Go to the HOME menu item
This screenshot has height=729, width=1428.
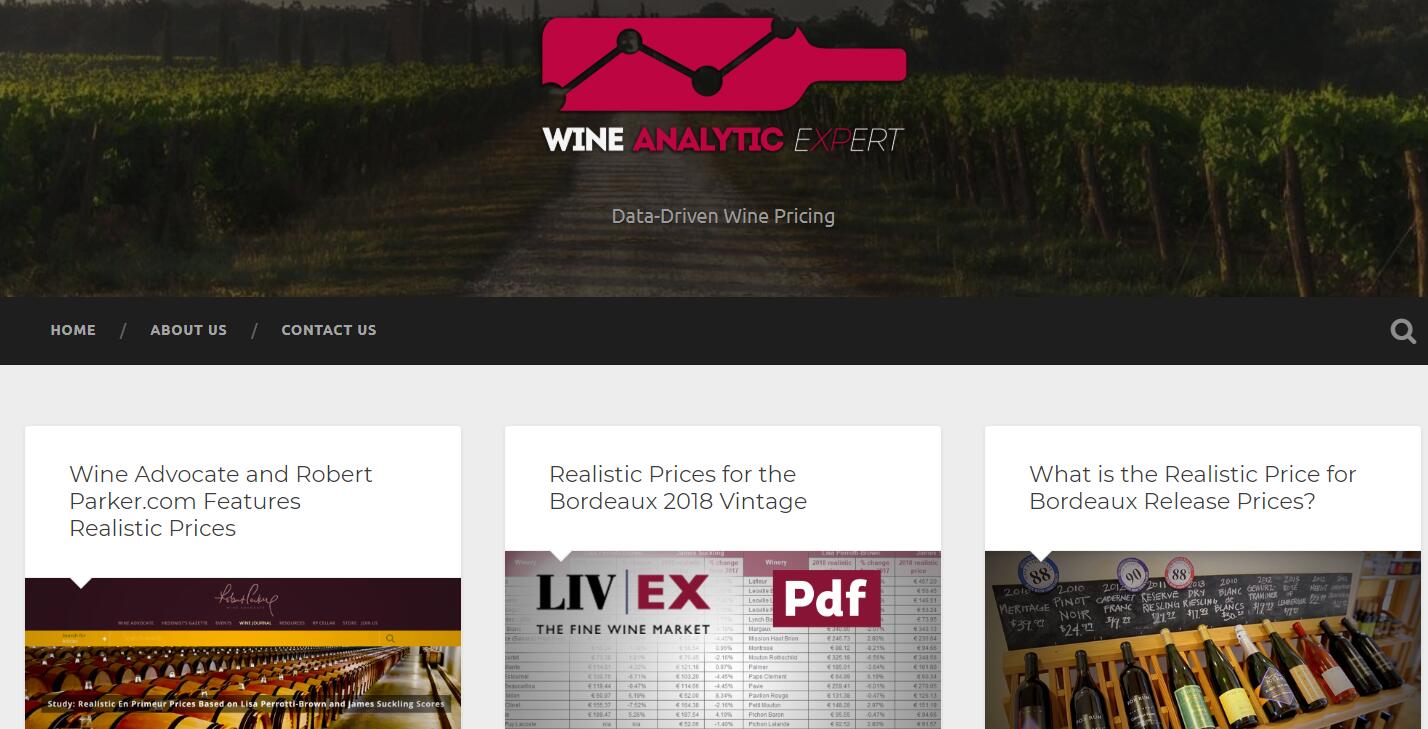pos(73,330)
